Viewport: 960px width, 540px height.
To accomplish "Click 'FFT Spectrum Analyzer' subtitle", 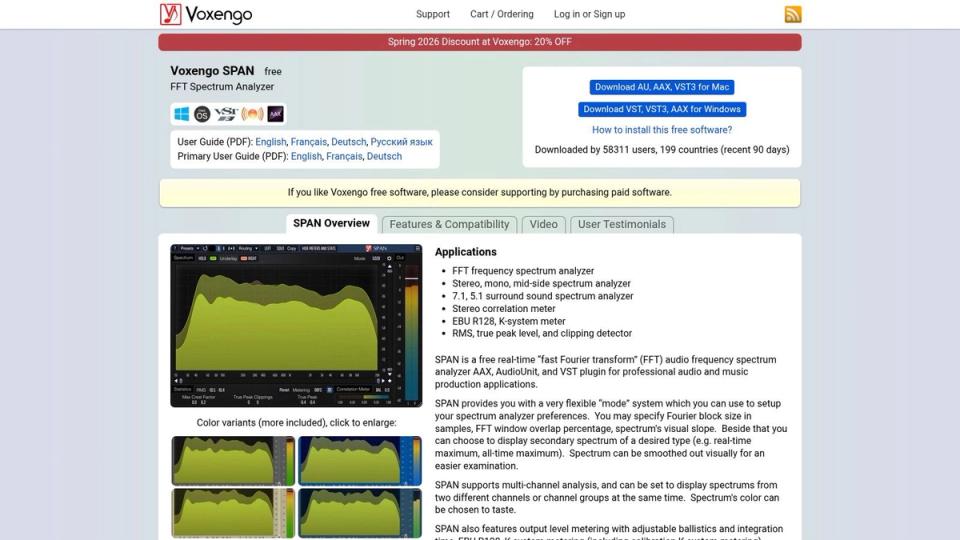I will pos(222,87).
